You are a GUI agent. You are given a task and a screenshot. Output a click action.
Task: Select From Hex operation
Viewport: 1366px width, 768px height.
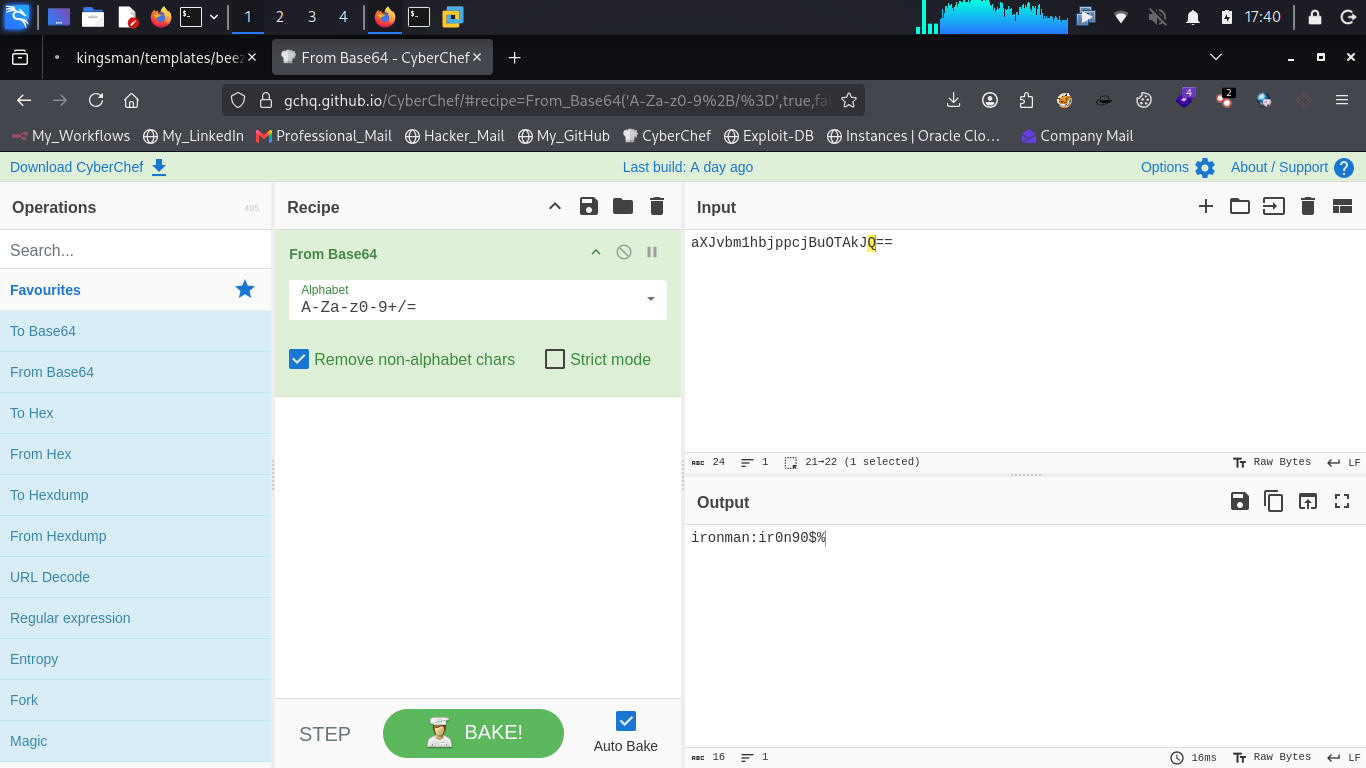[136, 454]
